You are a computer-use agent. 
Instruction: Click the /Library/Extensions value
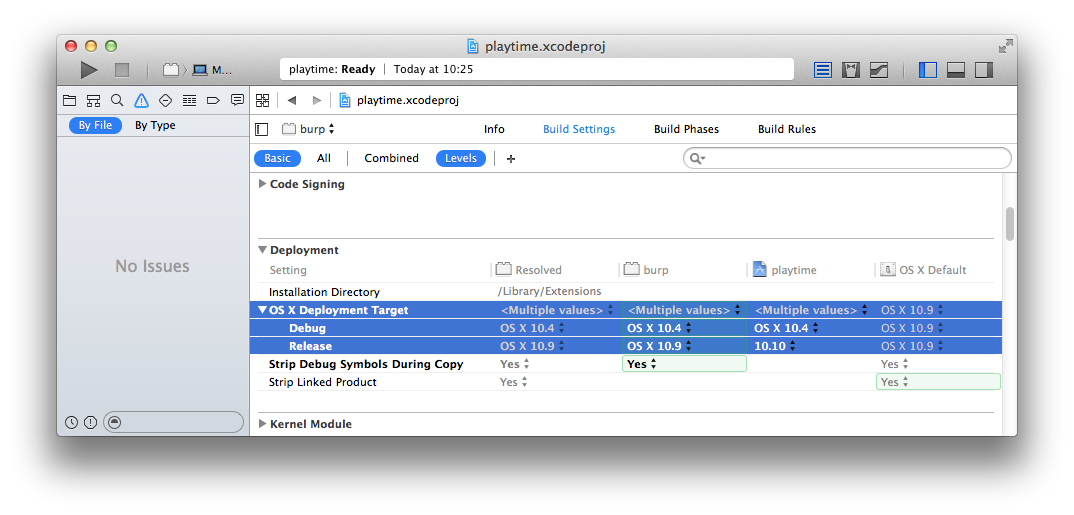pyautogui.click(x=549, y=292)
